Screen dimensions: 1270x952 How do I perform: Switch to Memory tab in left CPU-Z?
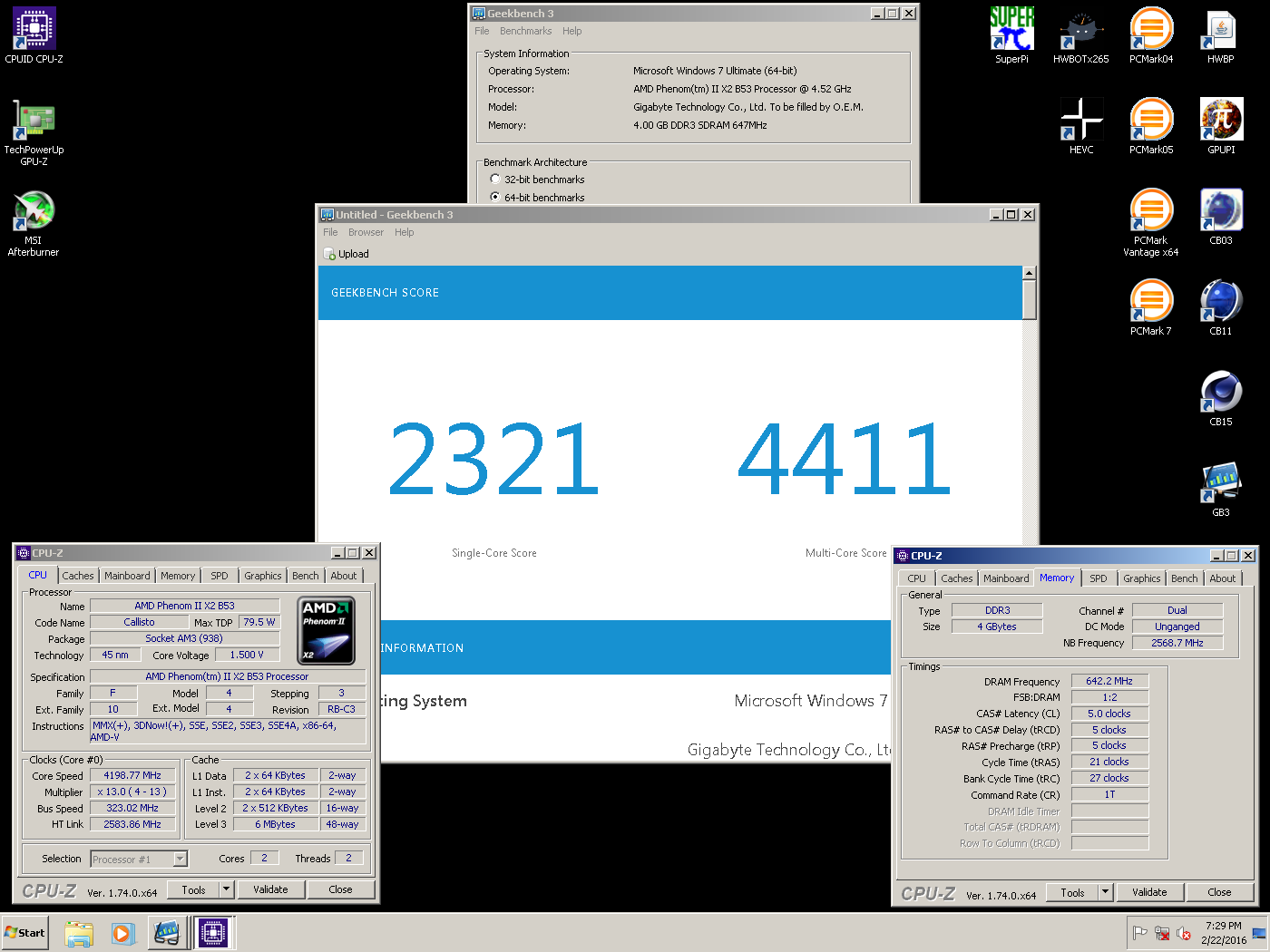coord(178,576)
